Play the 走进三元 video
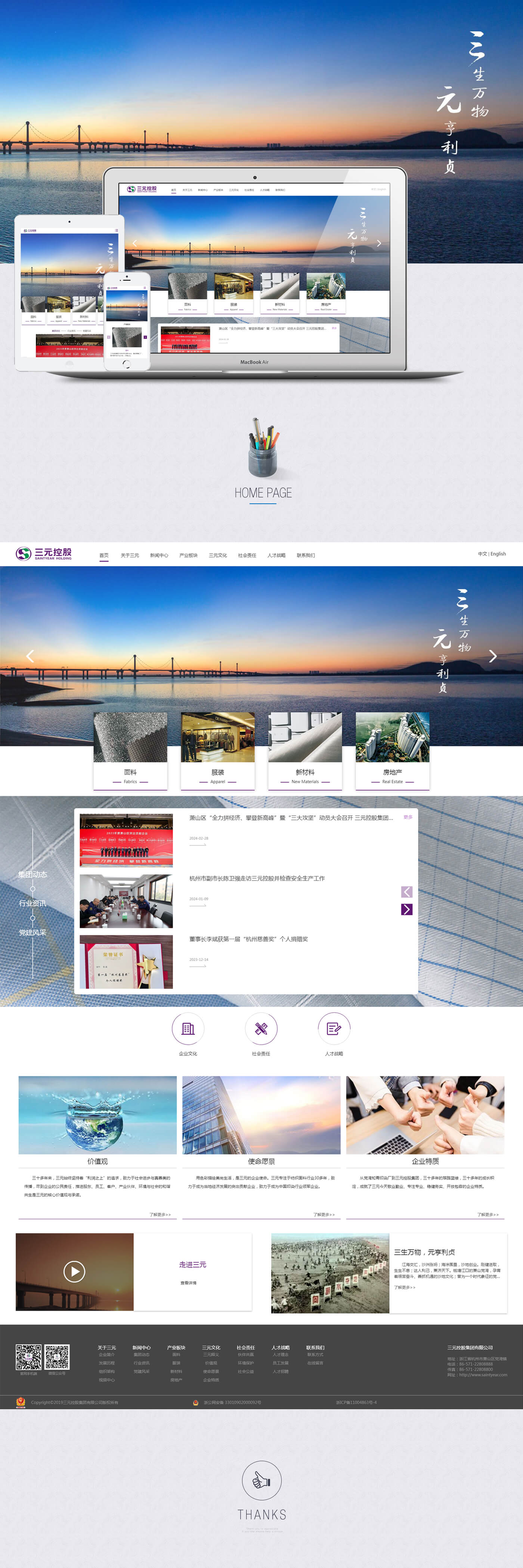 click(x=74, y=1272)
